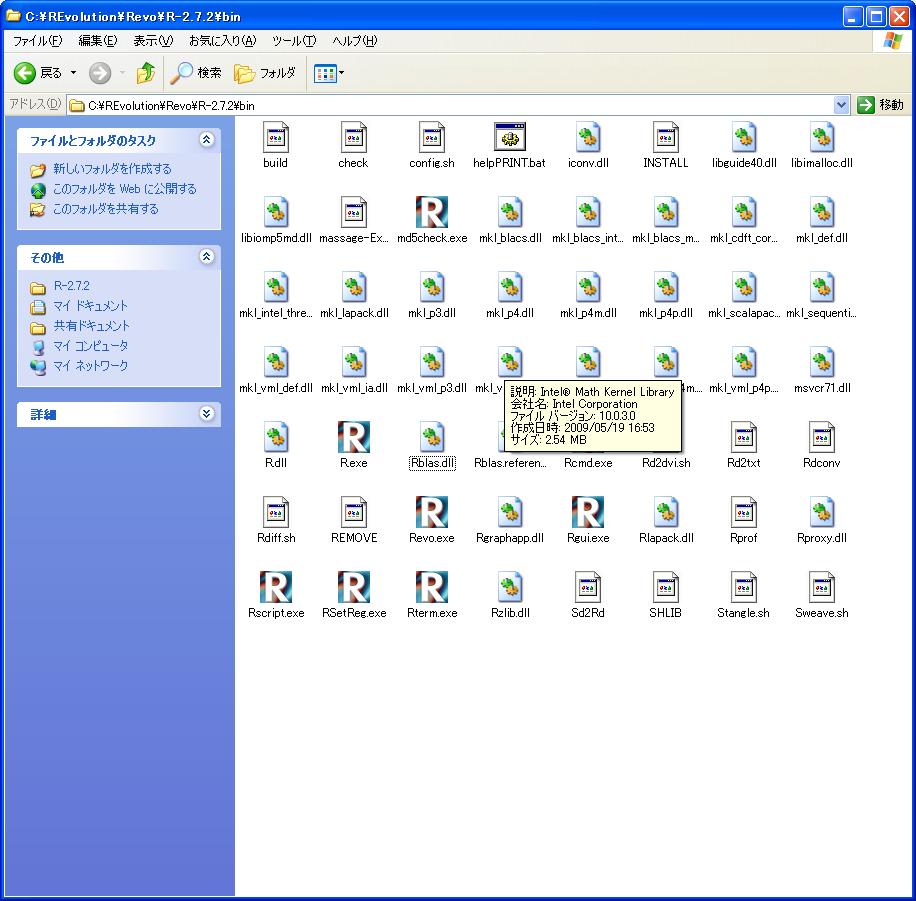Select the Rterm.exe icon

pyautogui.click(x=431, y=587)
